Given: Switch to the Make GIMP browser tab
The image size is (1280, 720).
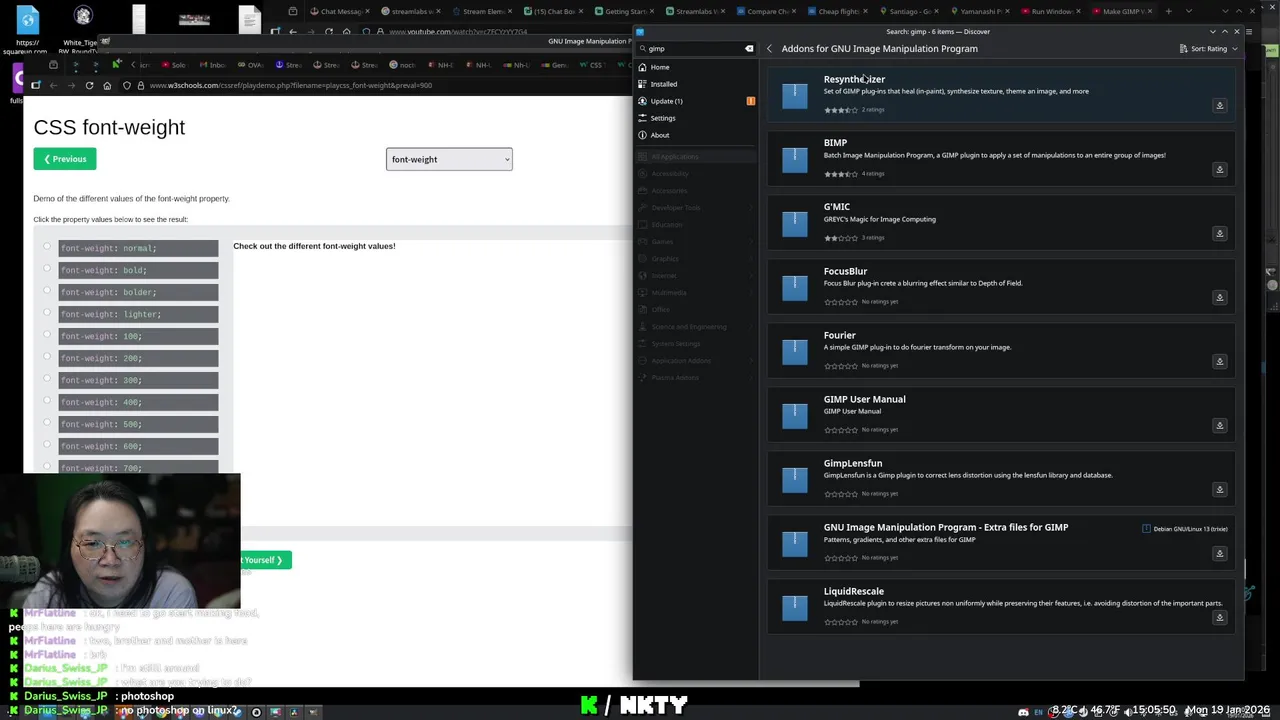Looking at the screenshot, I should click(1122, 11).
